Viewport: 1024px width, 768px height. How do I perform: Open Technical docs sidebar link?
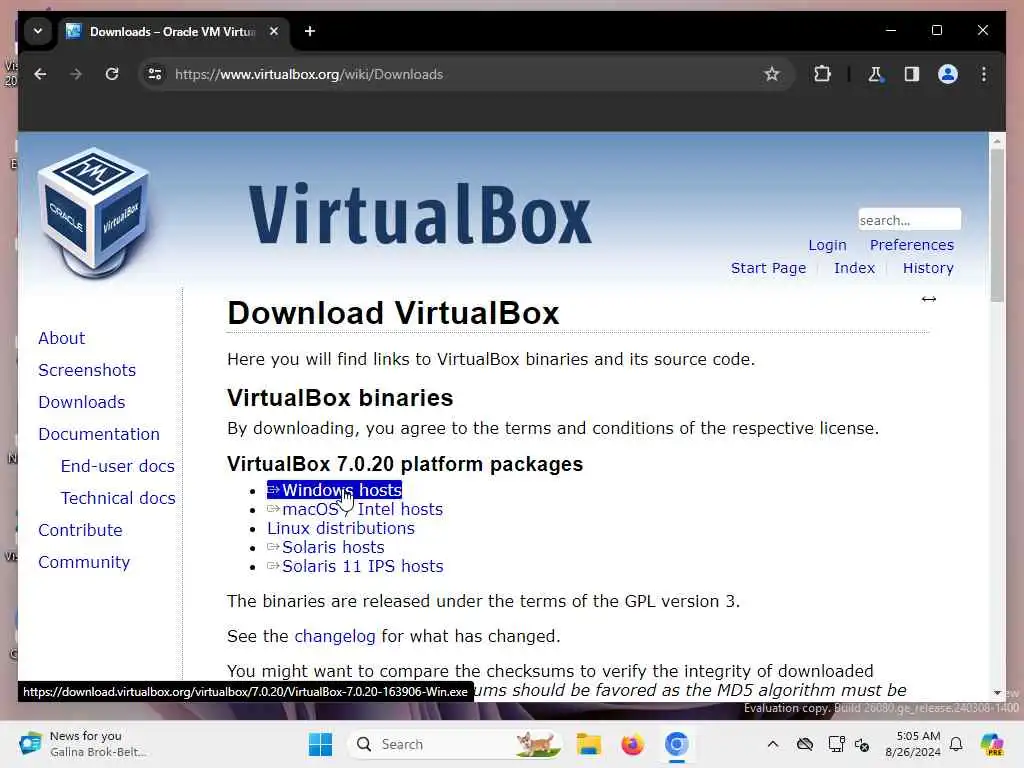pyautogui.click(x=118, y=498)
